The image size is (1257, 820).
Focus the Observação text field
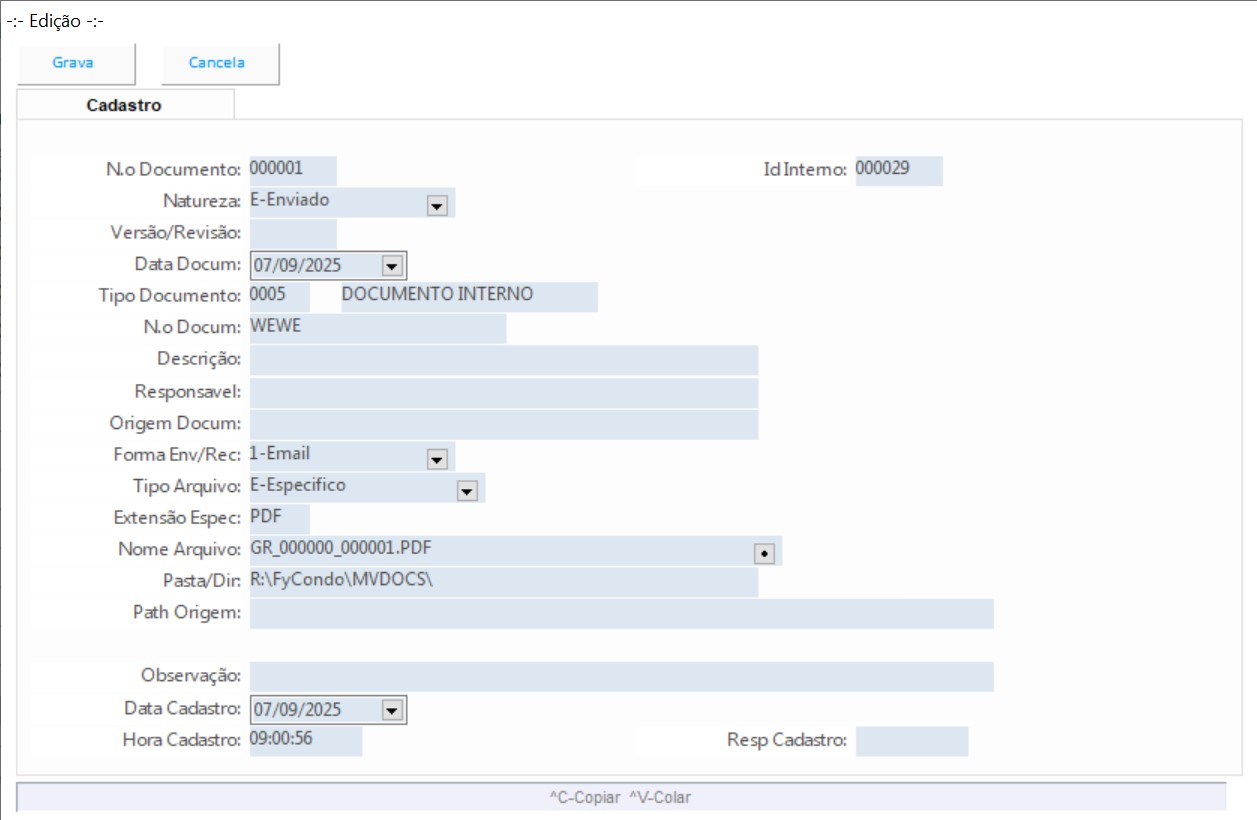[x=621, y=677]
